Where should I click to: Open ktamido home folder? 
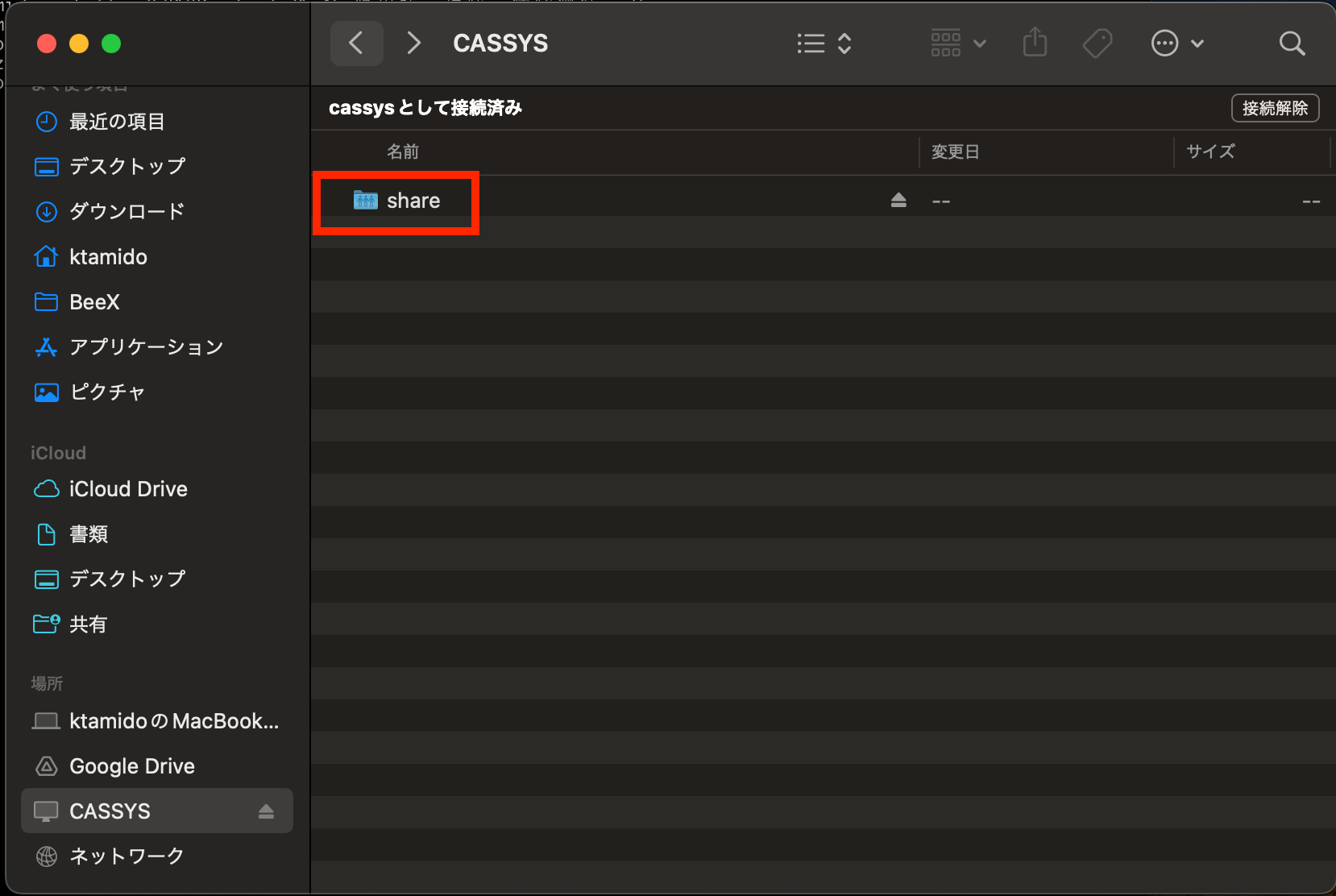point(157,257)
